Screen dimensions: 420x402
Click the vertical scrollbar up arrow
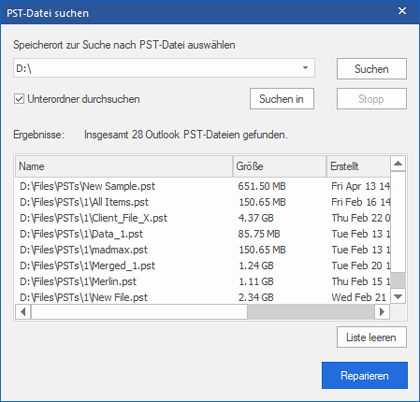pos(398,164)
